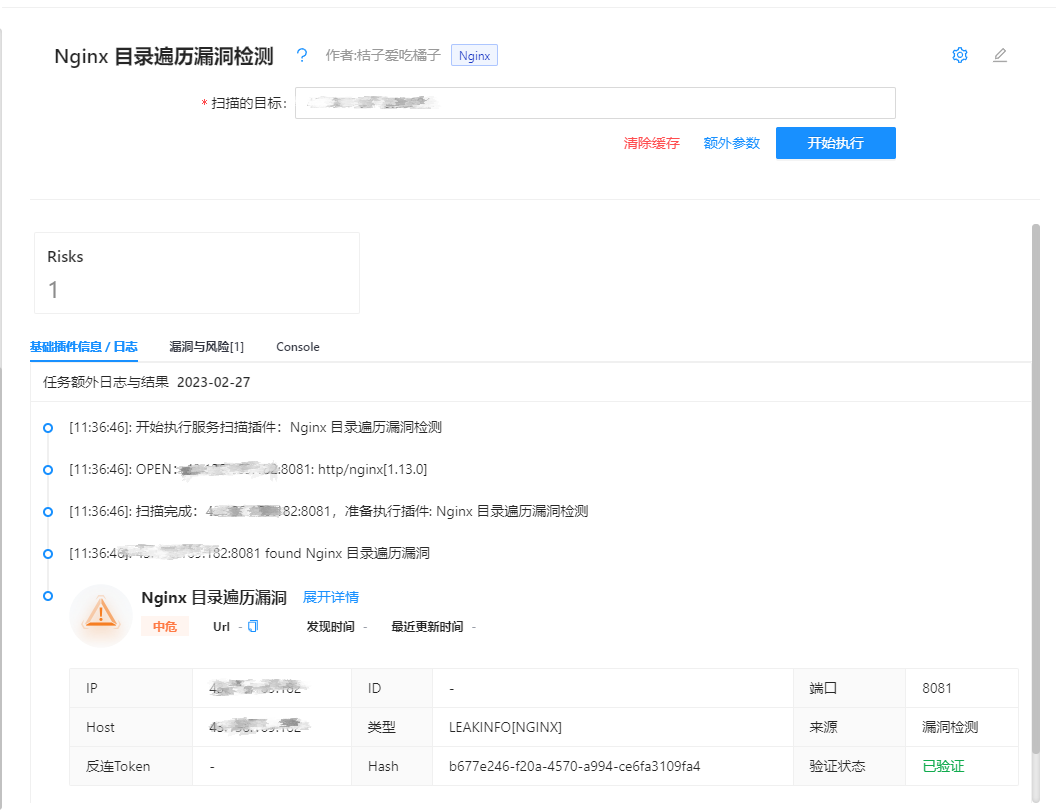This screenshot has height=811, width=1056.
Task: Click the 来源 label cell
Action: [849, 727]
